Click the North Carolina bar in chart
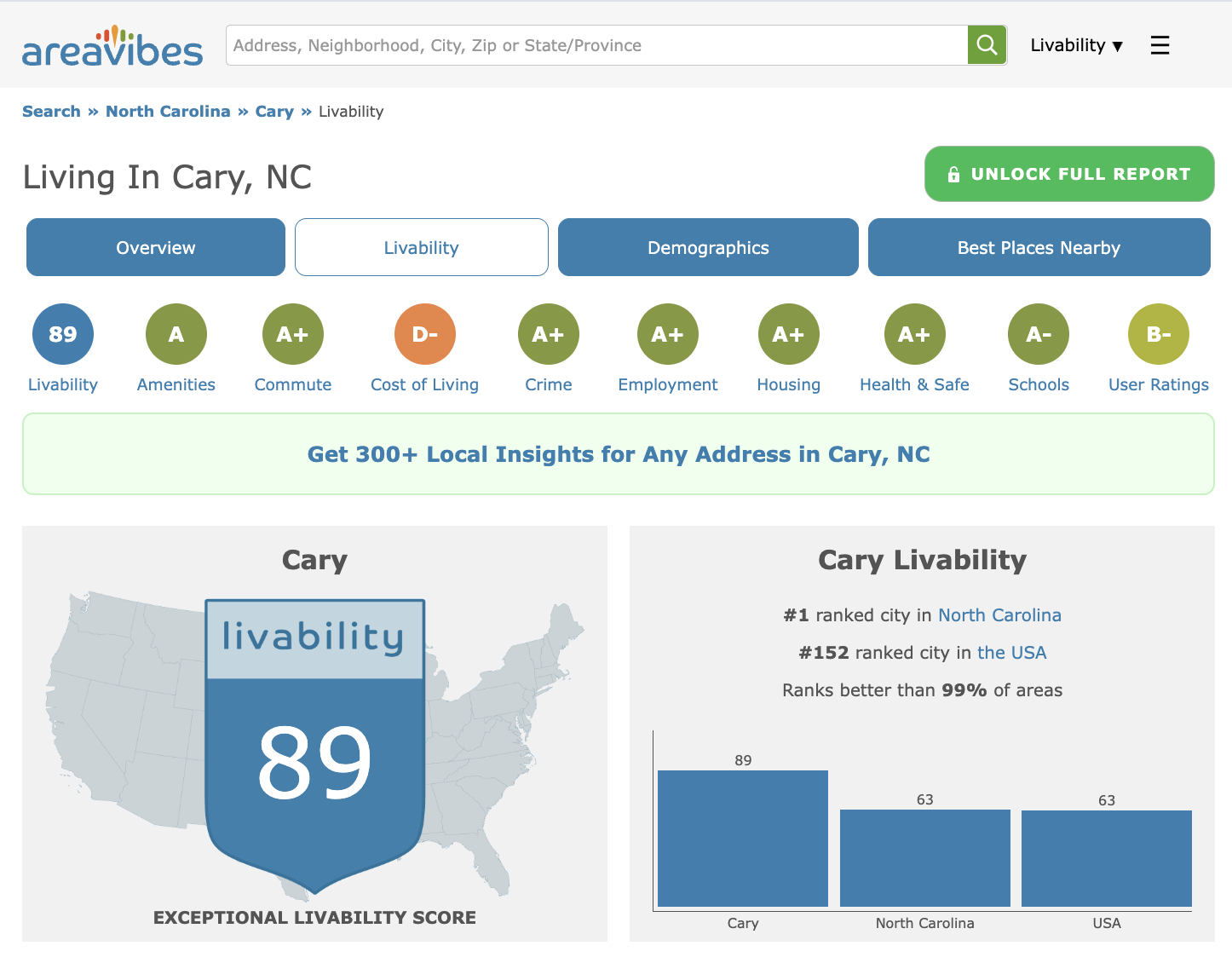This screenshot has height=963, width=1232. pyautogui.click(x=925, y=858)
